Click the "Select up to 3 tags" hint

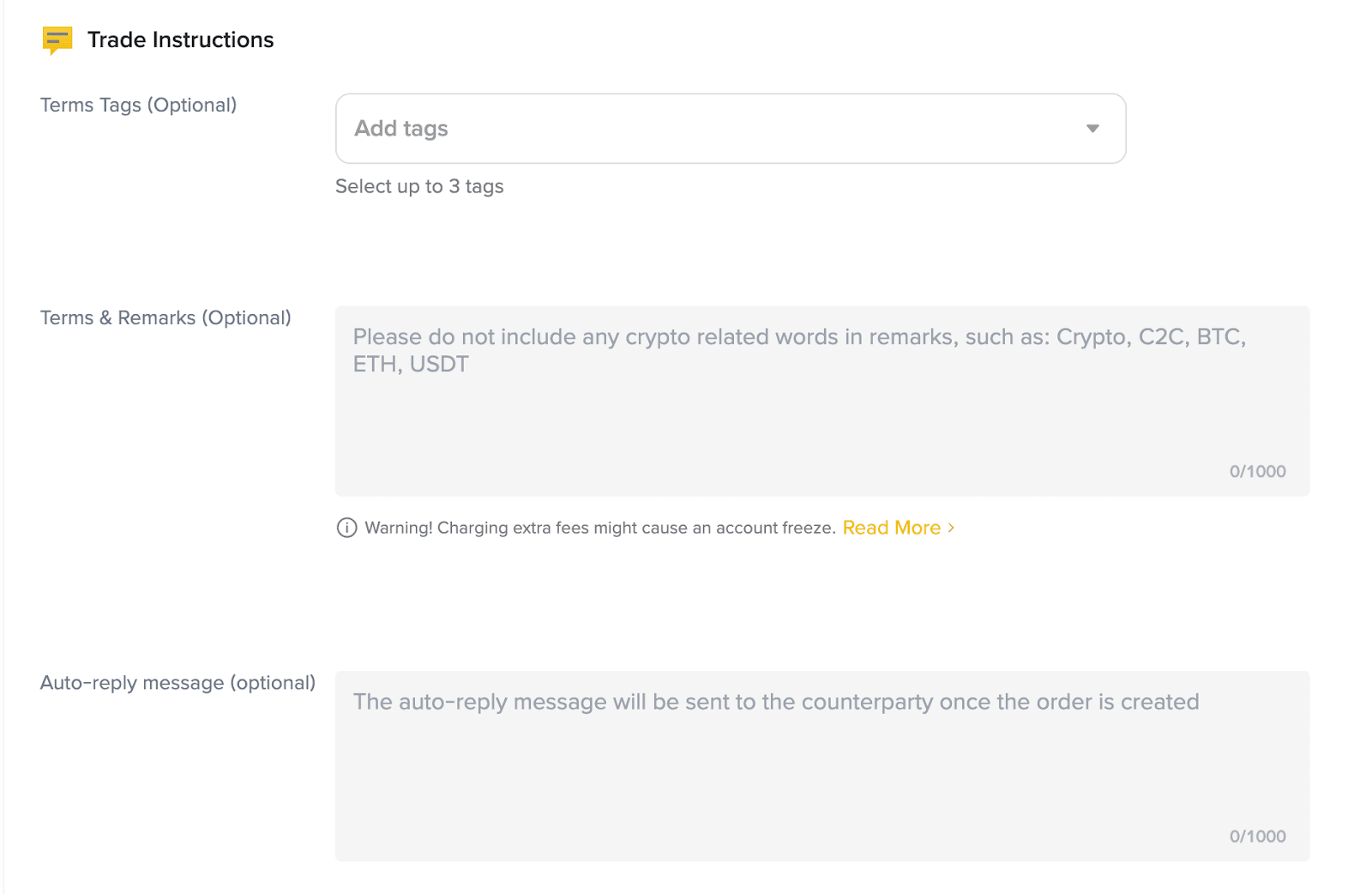point(419,186)
